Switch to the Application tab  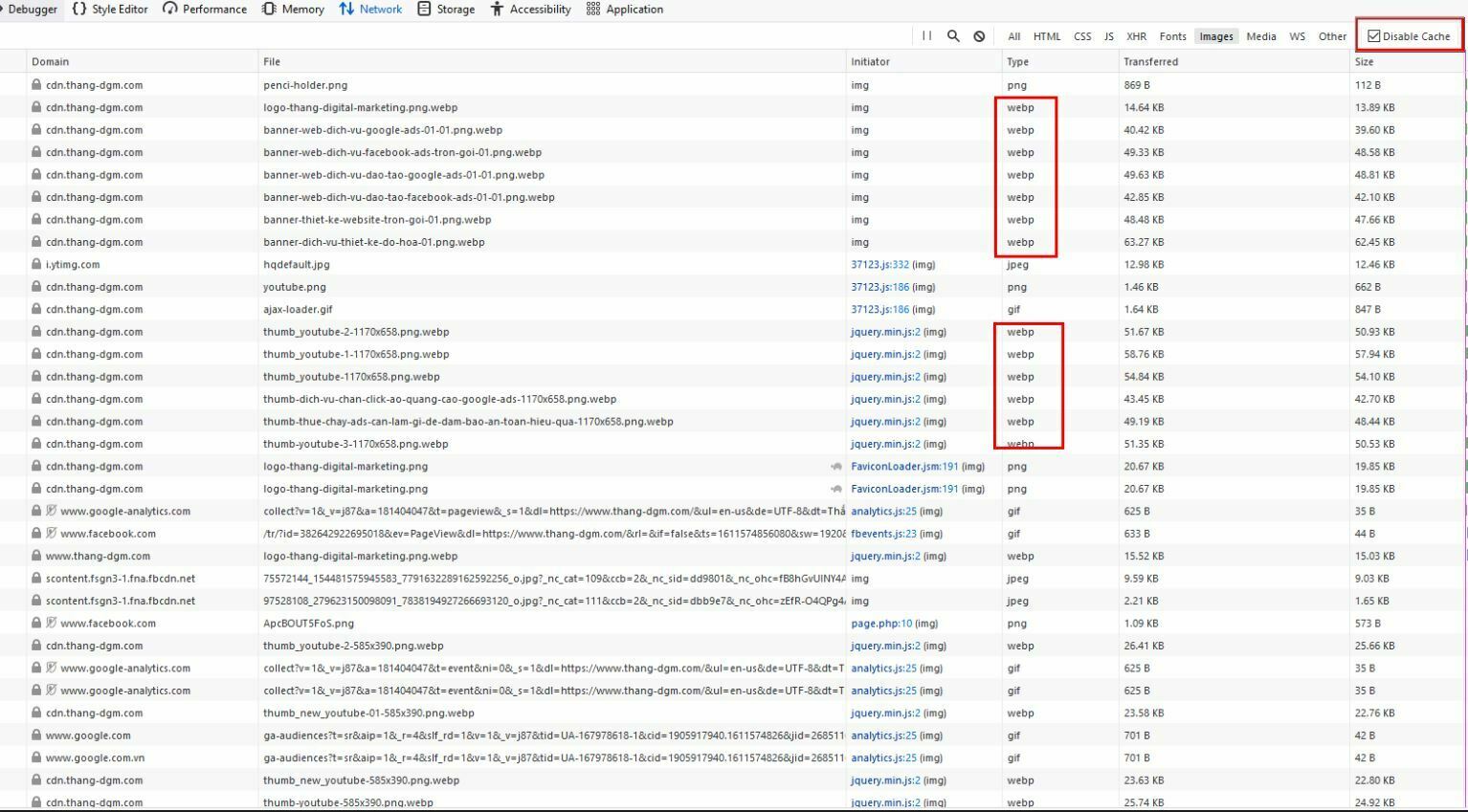[x=625, y=9]
